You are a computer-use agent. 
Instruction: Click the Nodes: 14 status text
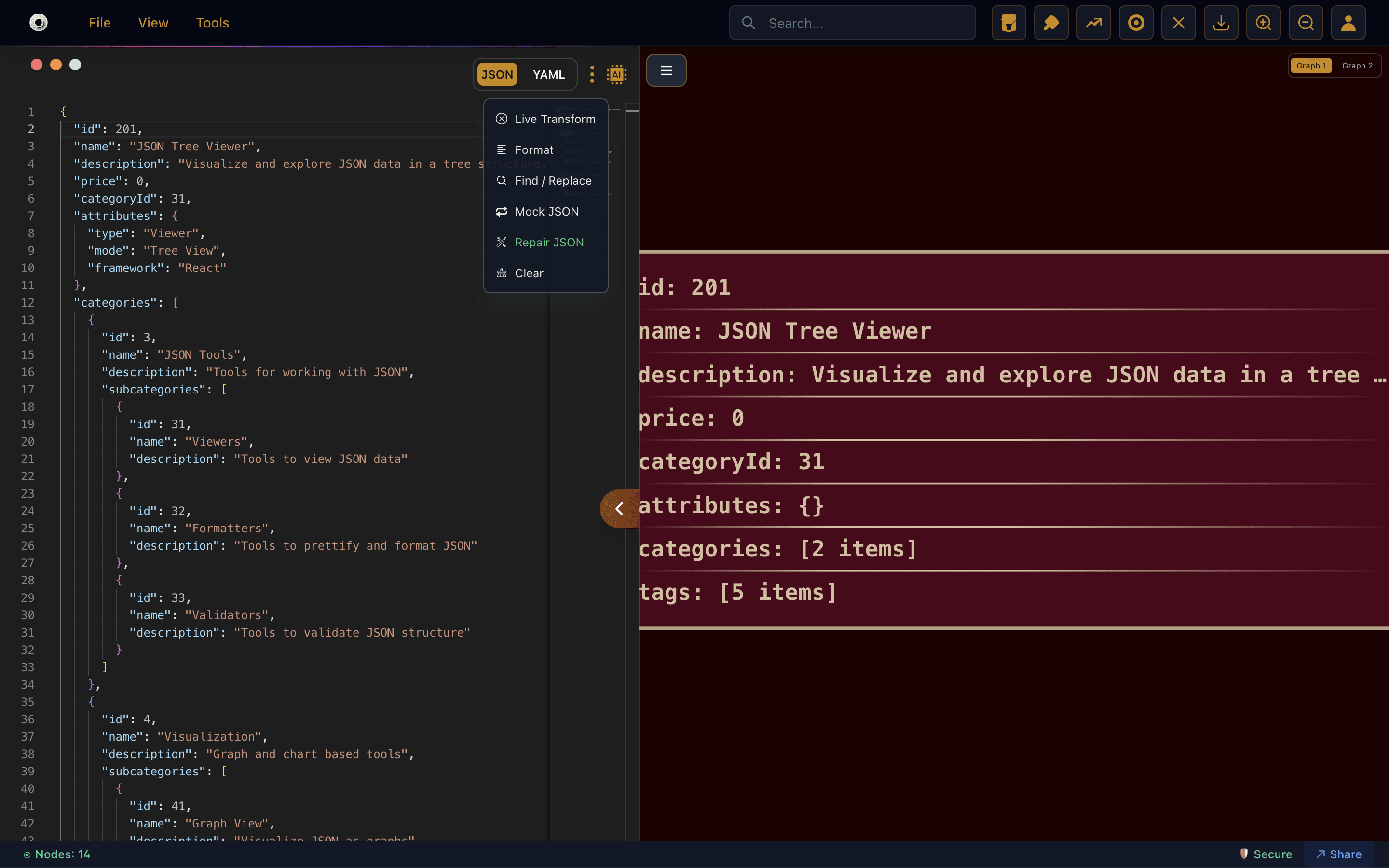[63, 854]
